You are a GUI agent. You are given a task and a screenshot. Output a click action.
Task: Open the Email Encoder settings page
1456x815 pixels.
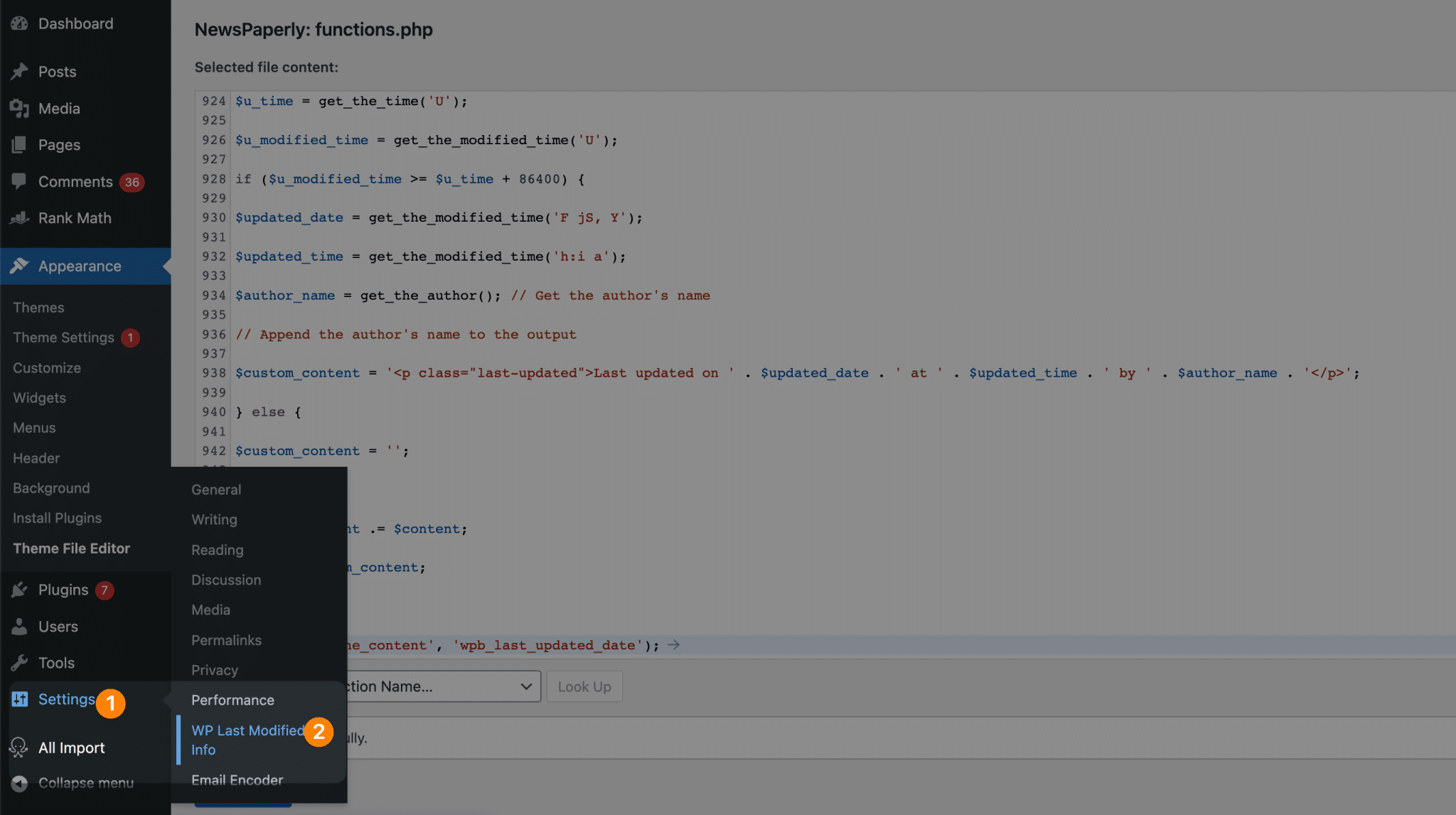(x=237, y=779)
